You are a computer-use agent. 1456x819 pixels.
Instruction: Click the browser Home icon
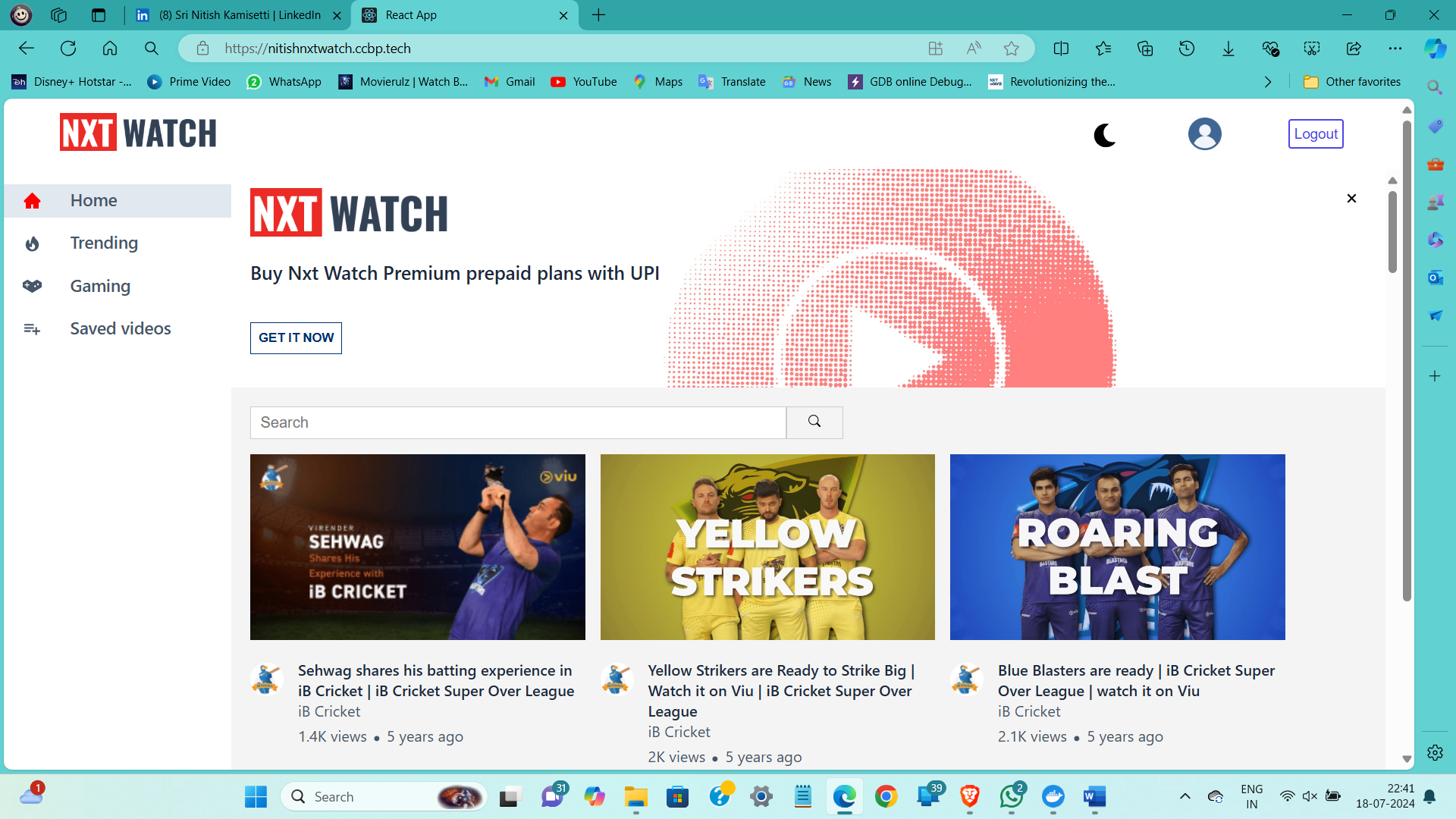(110, 49)
